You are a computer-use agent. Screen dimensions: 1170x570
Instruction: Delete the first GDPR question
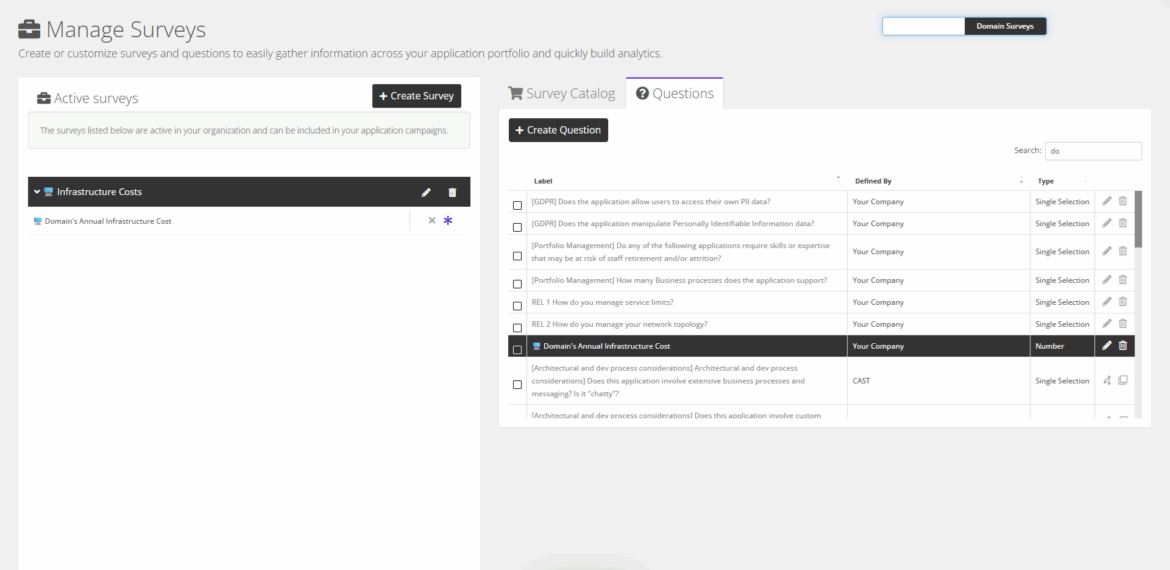pos(1123,202)
